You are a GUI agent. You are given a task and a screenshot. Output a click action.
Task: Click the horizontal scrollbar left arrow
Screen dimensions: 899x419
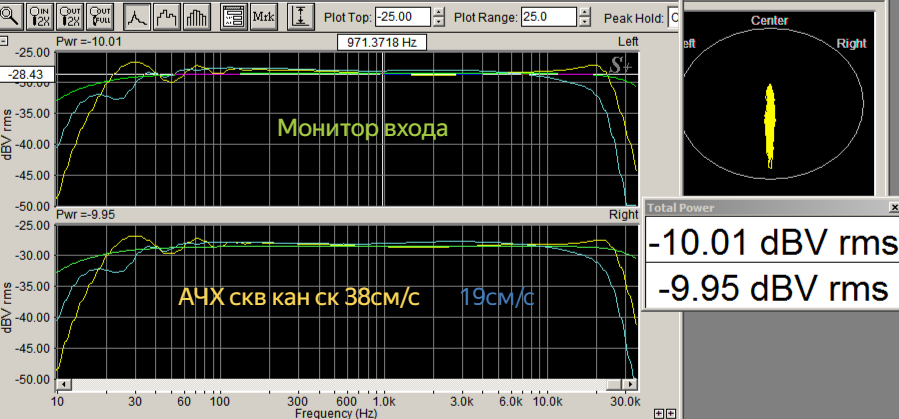(x=63, y=384)
